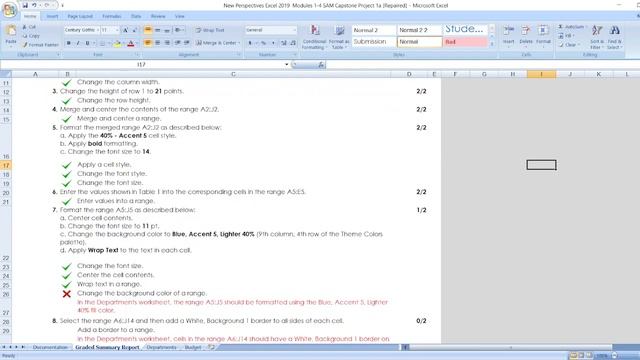Decrease font size with Shrink Font
640x360 pixels.
pos(135,30)
